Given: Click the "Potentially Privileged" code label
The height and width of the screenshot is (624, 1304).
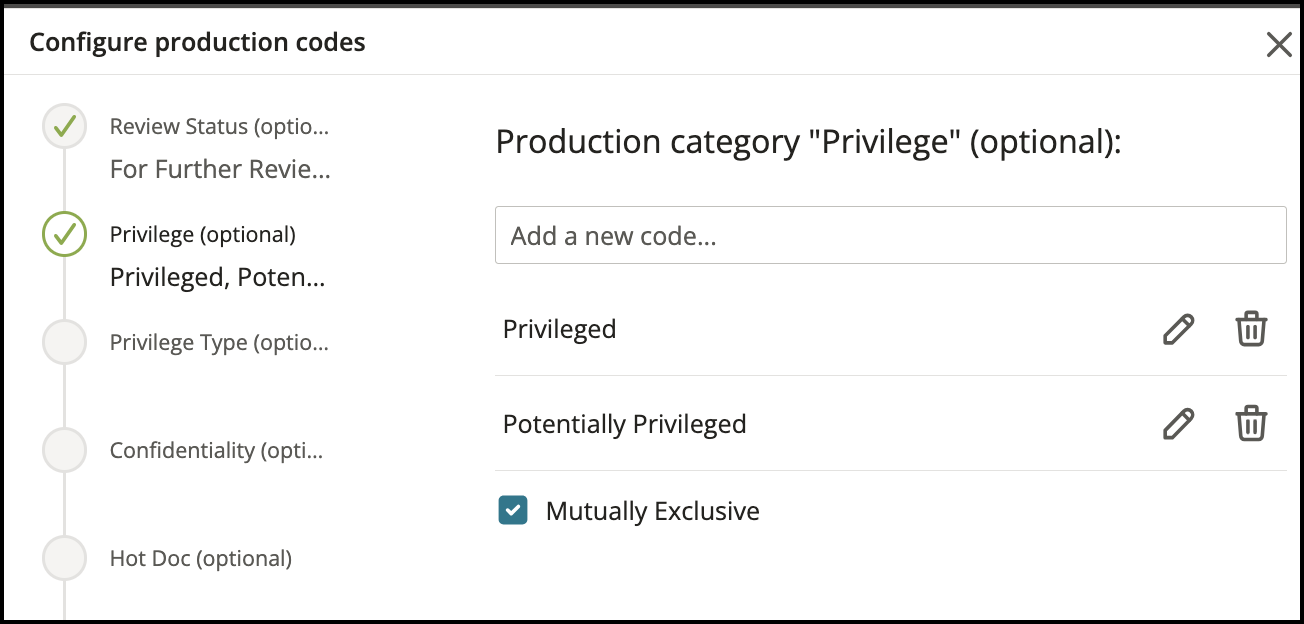Looking at the screenshot, I should click(624, 424).
